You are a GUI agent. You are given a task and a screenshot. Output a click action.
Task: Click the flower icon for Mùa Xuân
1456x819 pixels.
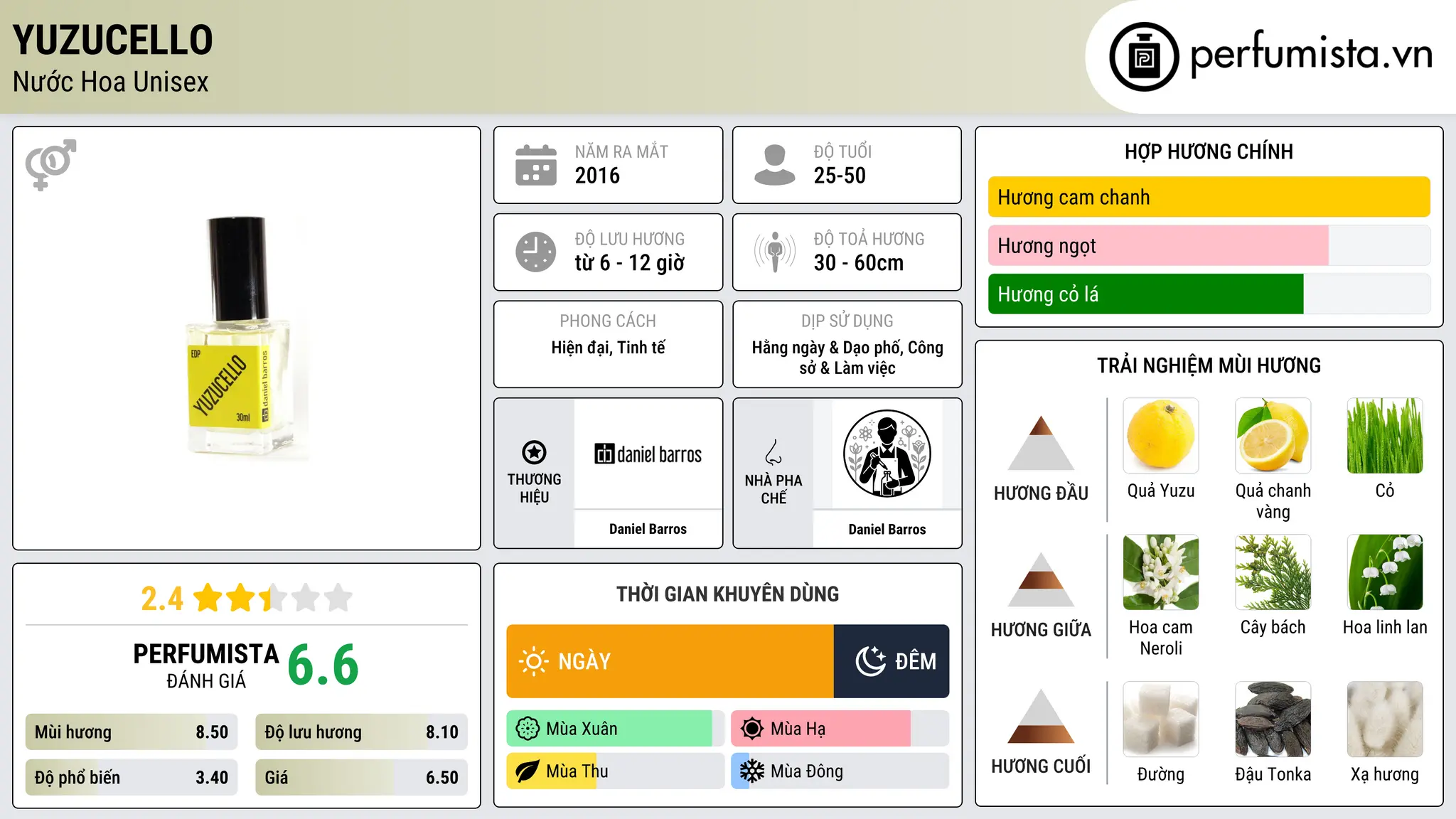528,729
